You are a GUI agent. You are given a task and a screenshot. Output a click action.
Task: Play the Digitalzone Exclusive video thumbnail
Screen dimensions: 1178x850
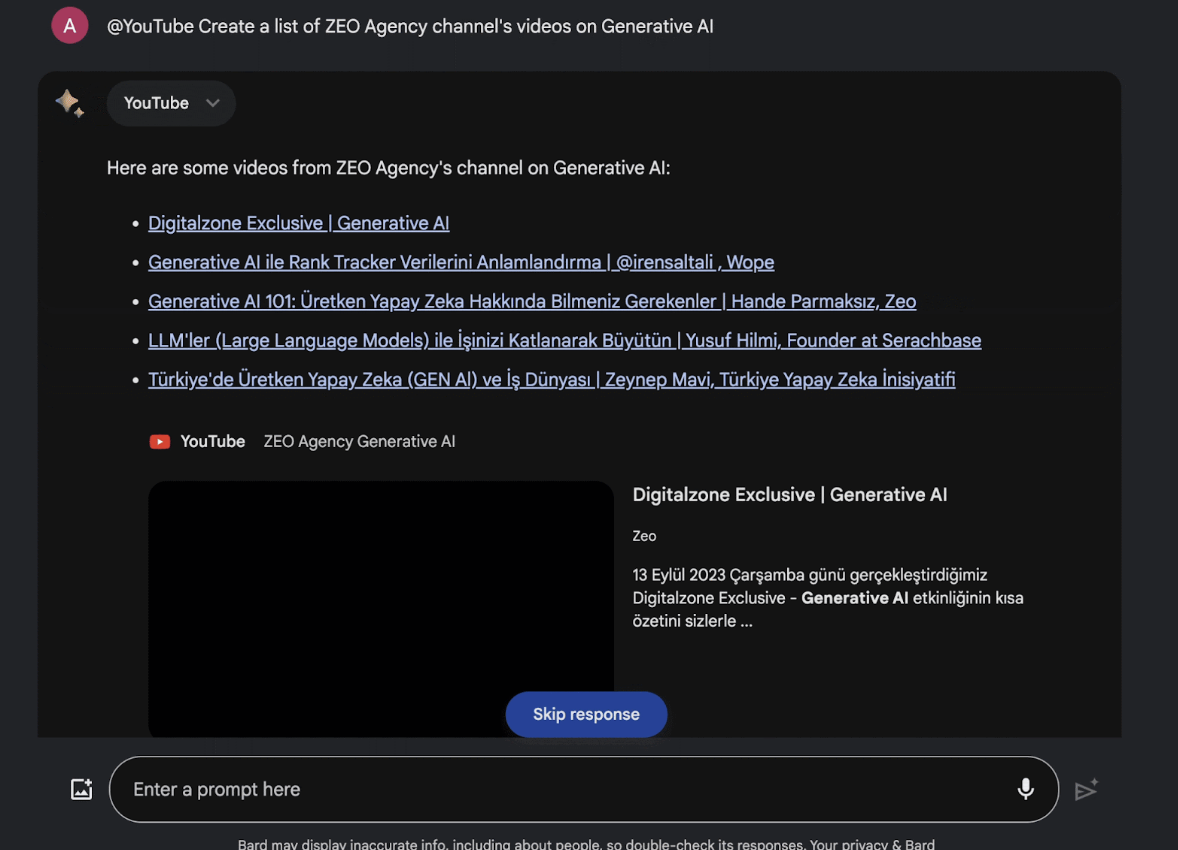click(x=381, y=609)
